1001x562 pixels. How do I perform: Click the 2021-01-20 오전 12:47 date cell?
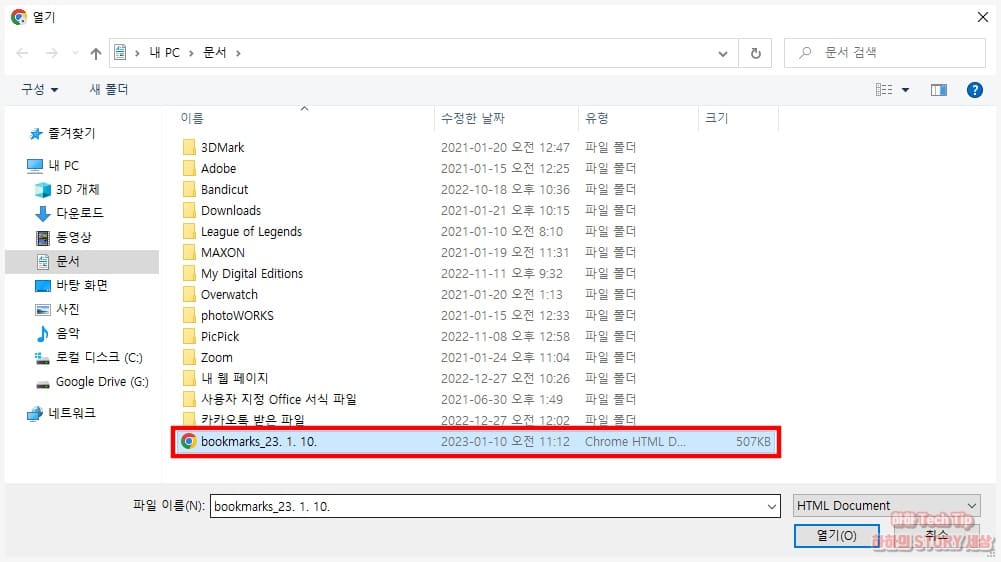[505, 148]
